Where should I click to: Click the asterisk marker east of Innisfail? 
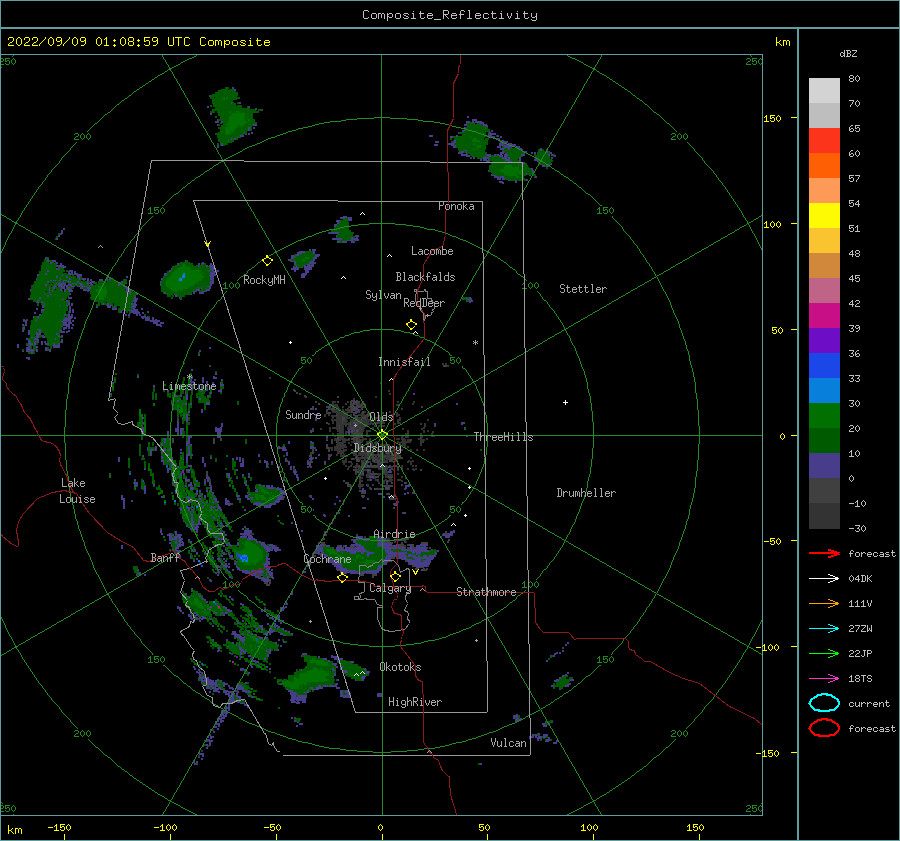click(x=475, y=343)
